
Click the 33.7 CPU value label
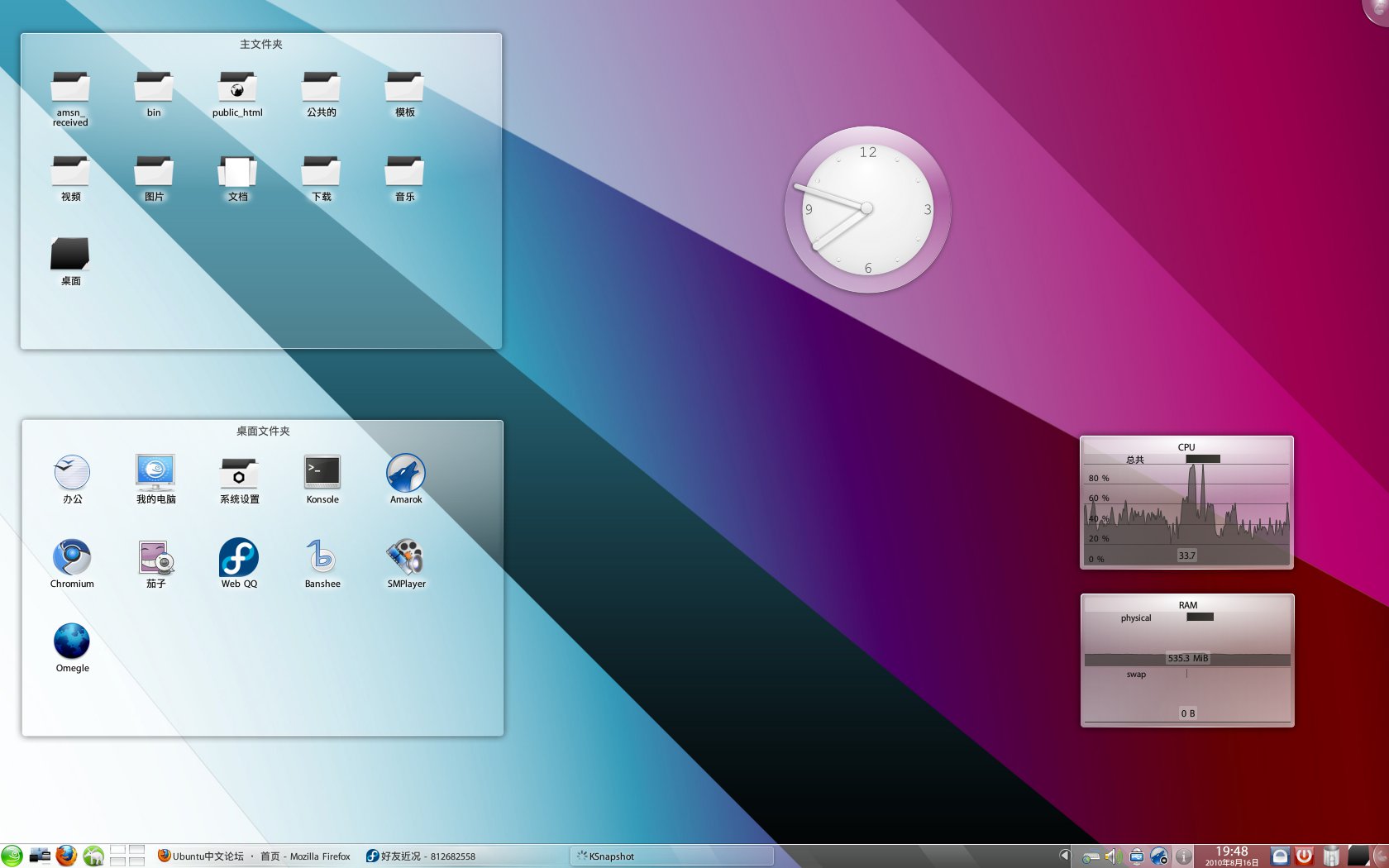pyautogui.click(x=1187, y=556)
